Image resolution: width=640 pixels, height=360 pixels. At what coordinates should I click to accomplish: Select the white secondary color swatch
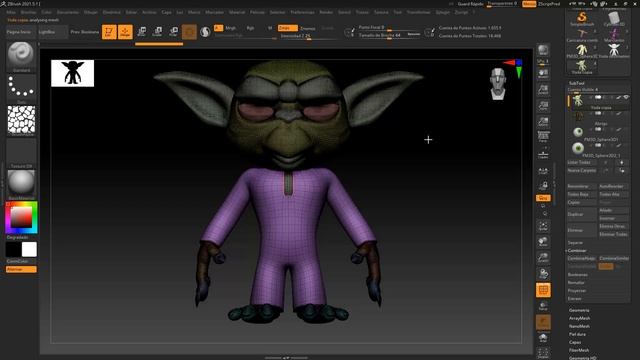(29, 249)
